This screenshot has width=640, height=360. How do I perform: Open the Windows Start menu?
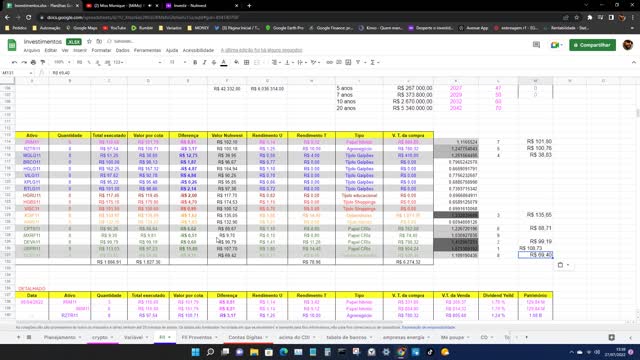click(196, 352)
